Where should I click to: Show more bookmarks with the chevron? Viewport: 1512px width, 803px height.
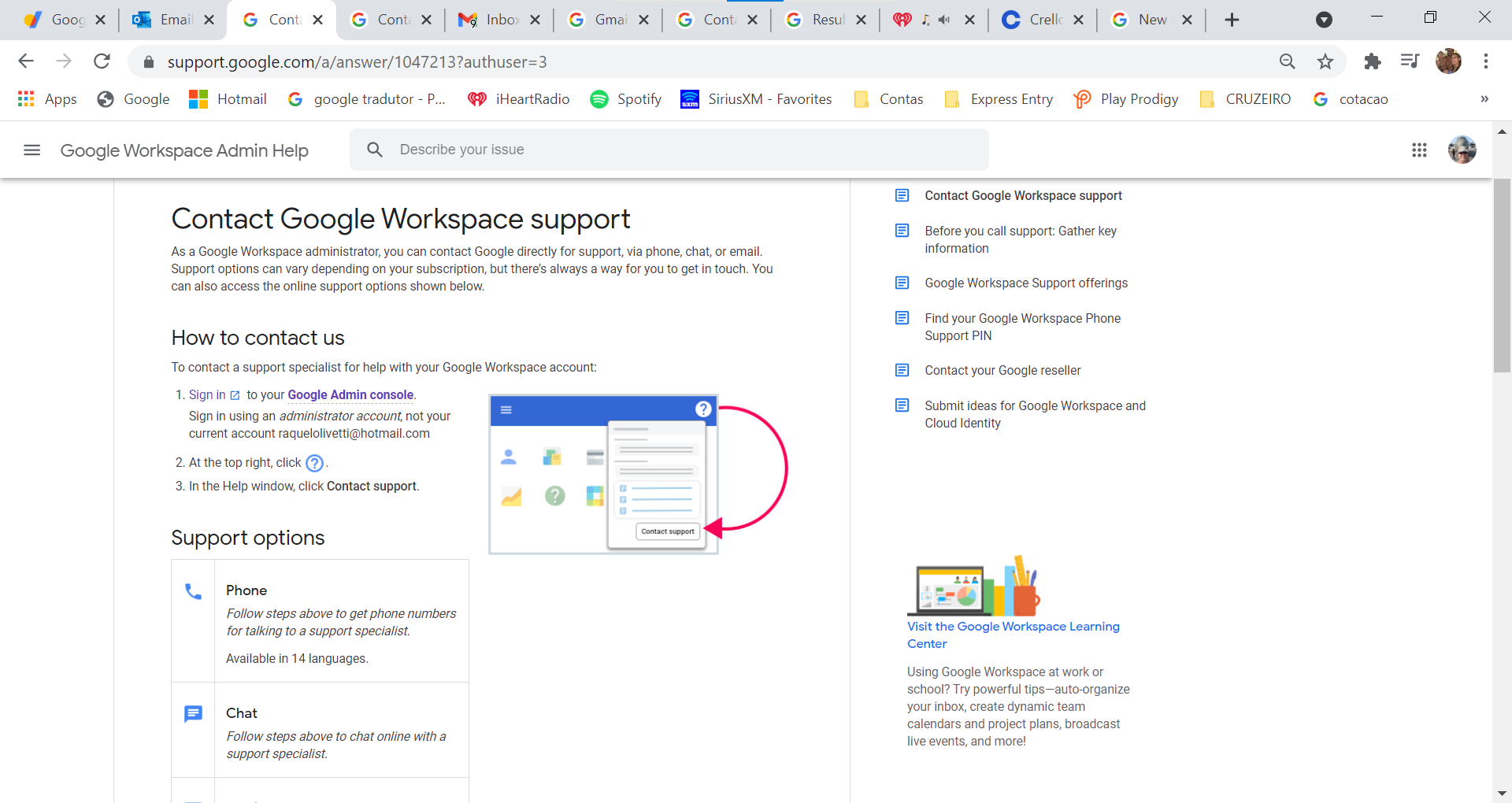(x=1484, y=99)
